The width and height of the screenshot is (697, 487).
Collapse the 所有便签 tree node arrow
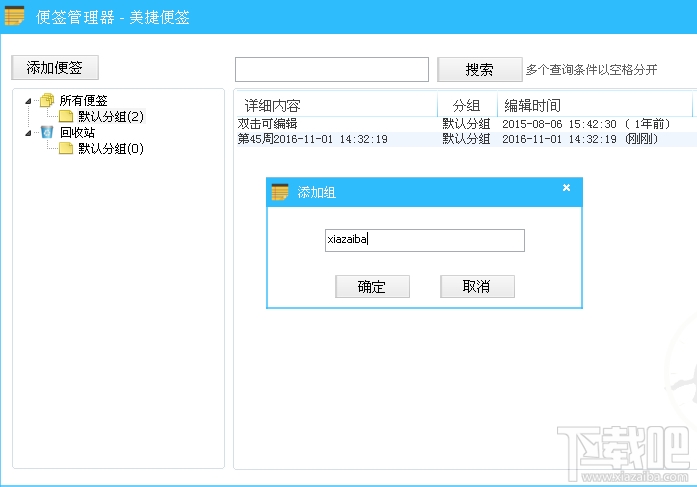(28, 101)
